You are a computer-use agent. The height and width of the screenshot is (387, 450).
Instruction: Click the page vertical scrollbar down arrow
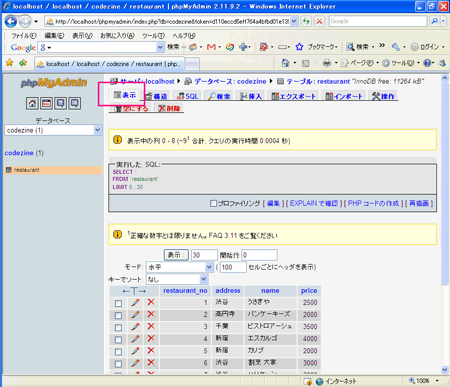pyautogui.click(x=445, y=369)
